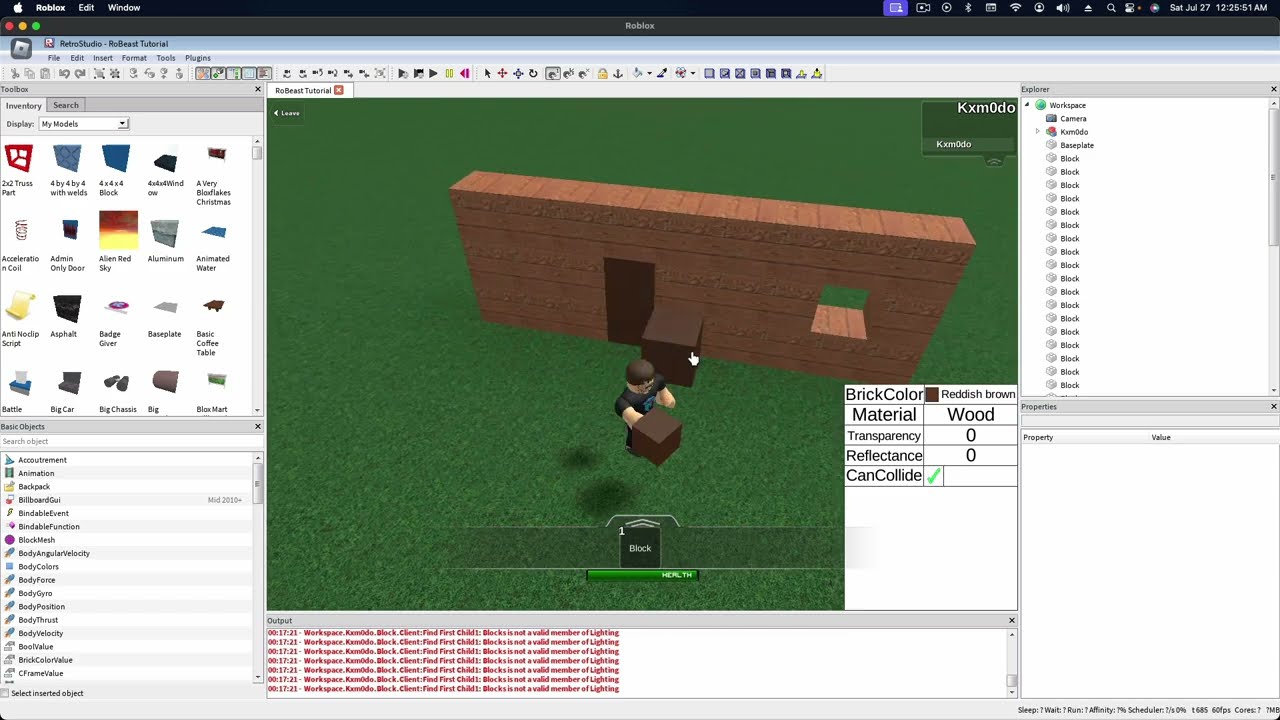This screenshot has width=1280, height=720.
Task: Open the Plugins menu
Action: pos(198,58)
